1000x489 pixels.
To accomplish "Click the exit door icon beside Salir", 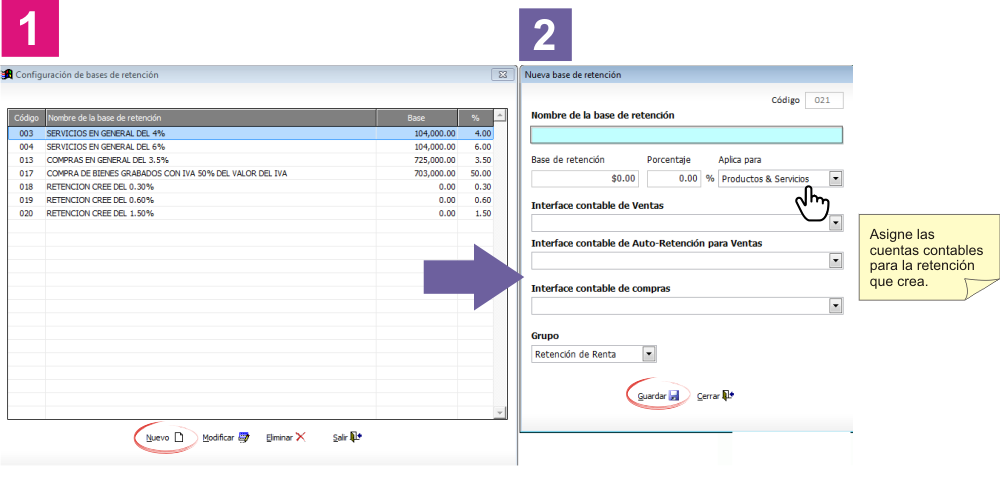I will (x=356, y=437).
